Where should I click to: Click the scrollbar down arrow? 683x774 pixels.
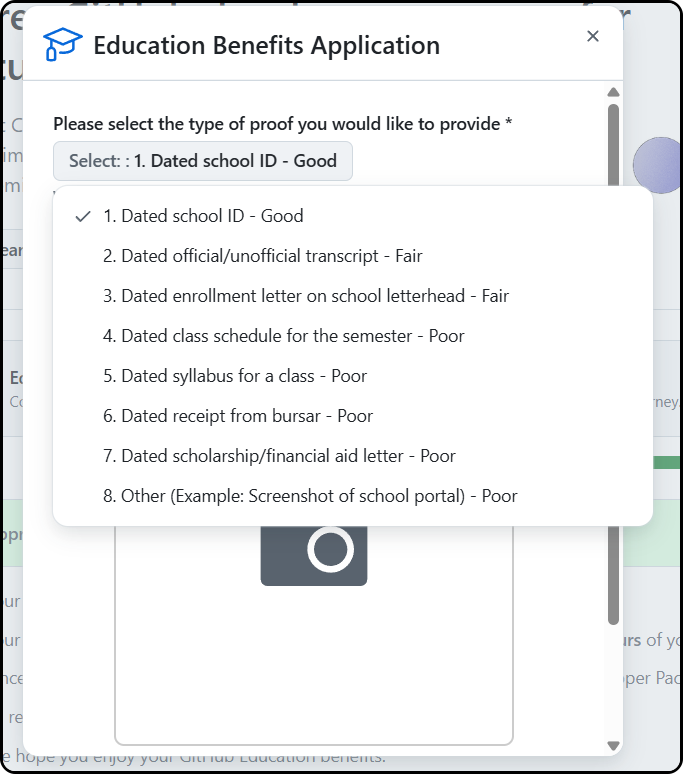click(613, 745)
